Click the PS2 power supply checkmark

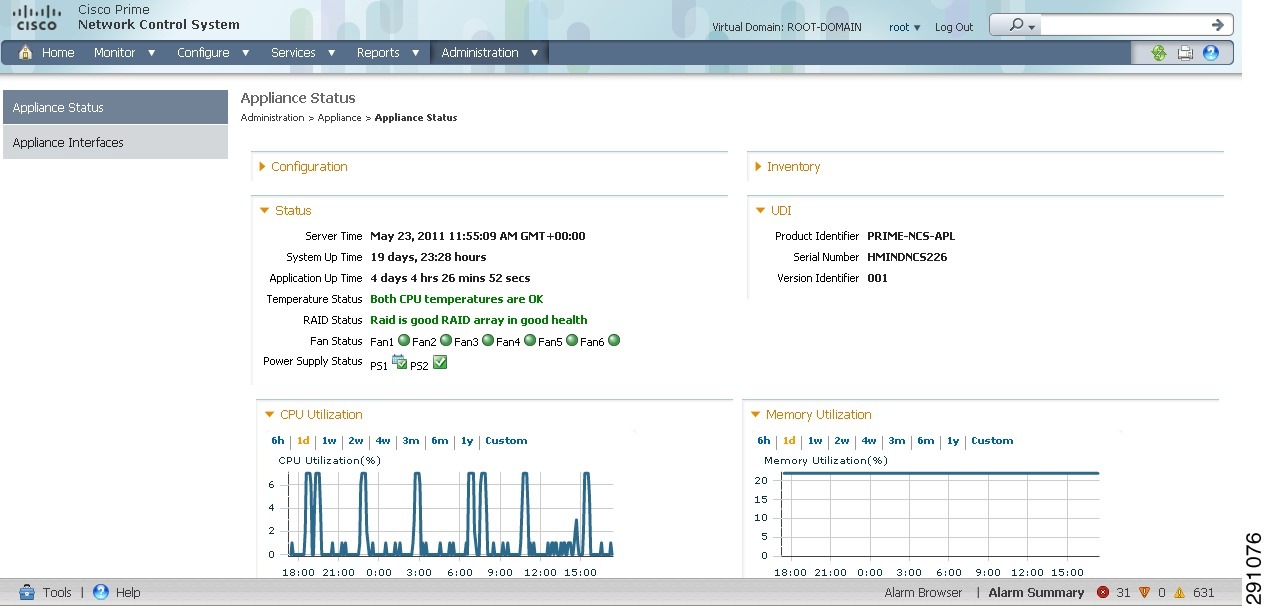(438, 363)
